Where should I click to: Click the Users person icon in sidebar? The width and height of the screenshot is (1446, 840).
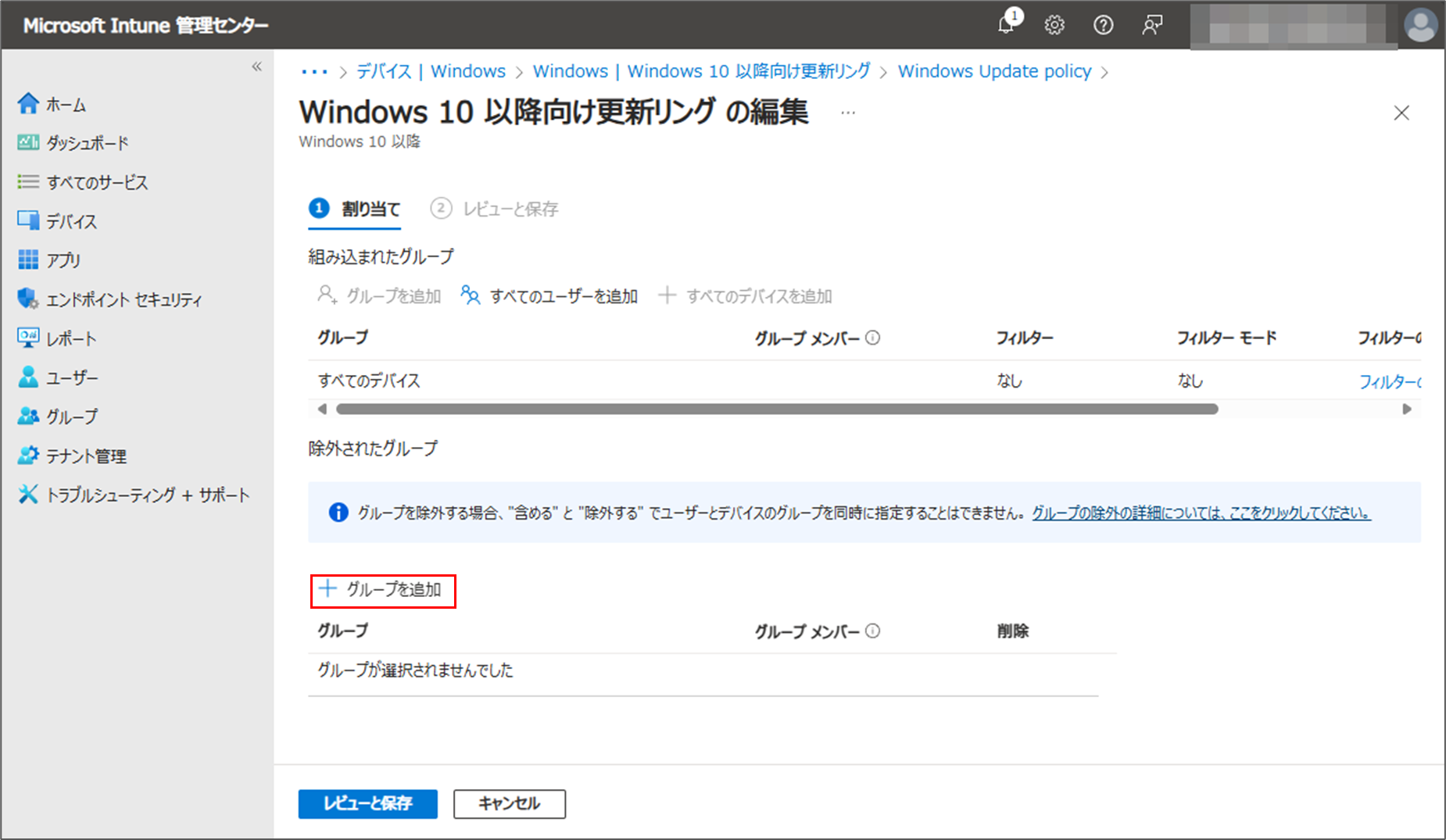coord(28,377)
